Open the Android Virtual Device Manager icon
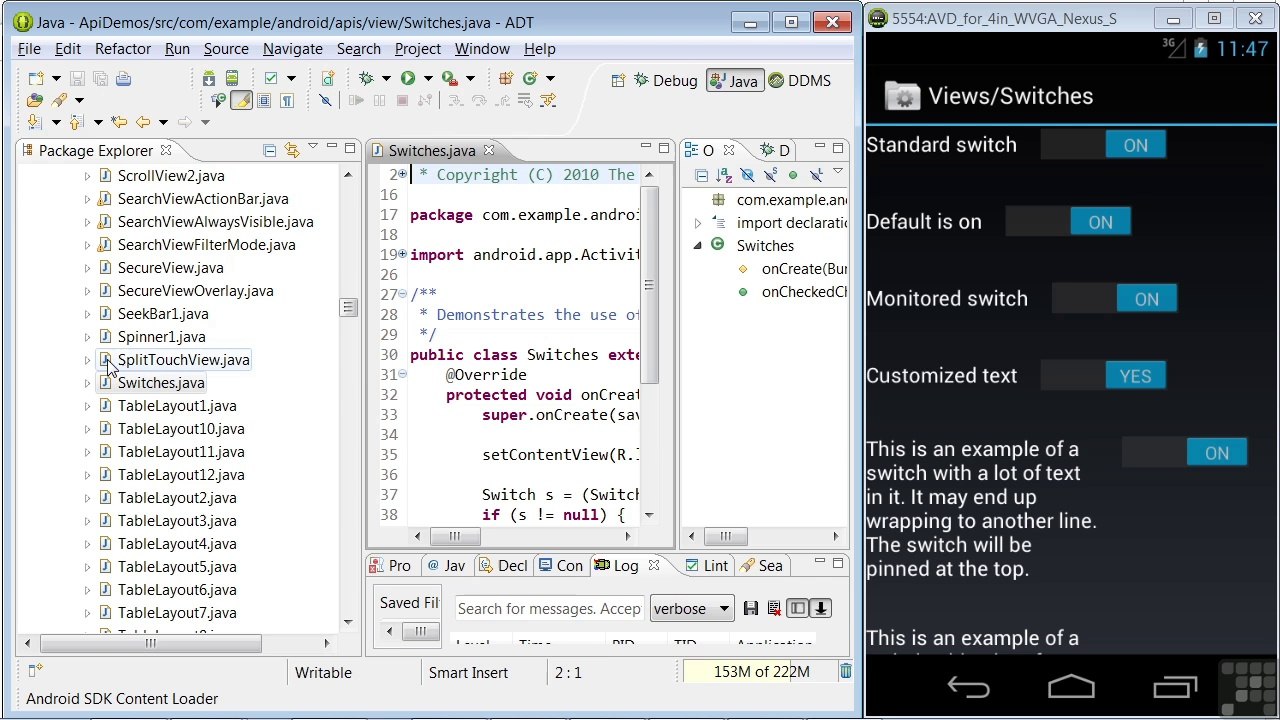The image size is (1280, 720). coord(232,78)
